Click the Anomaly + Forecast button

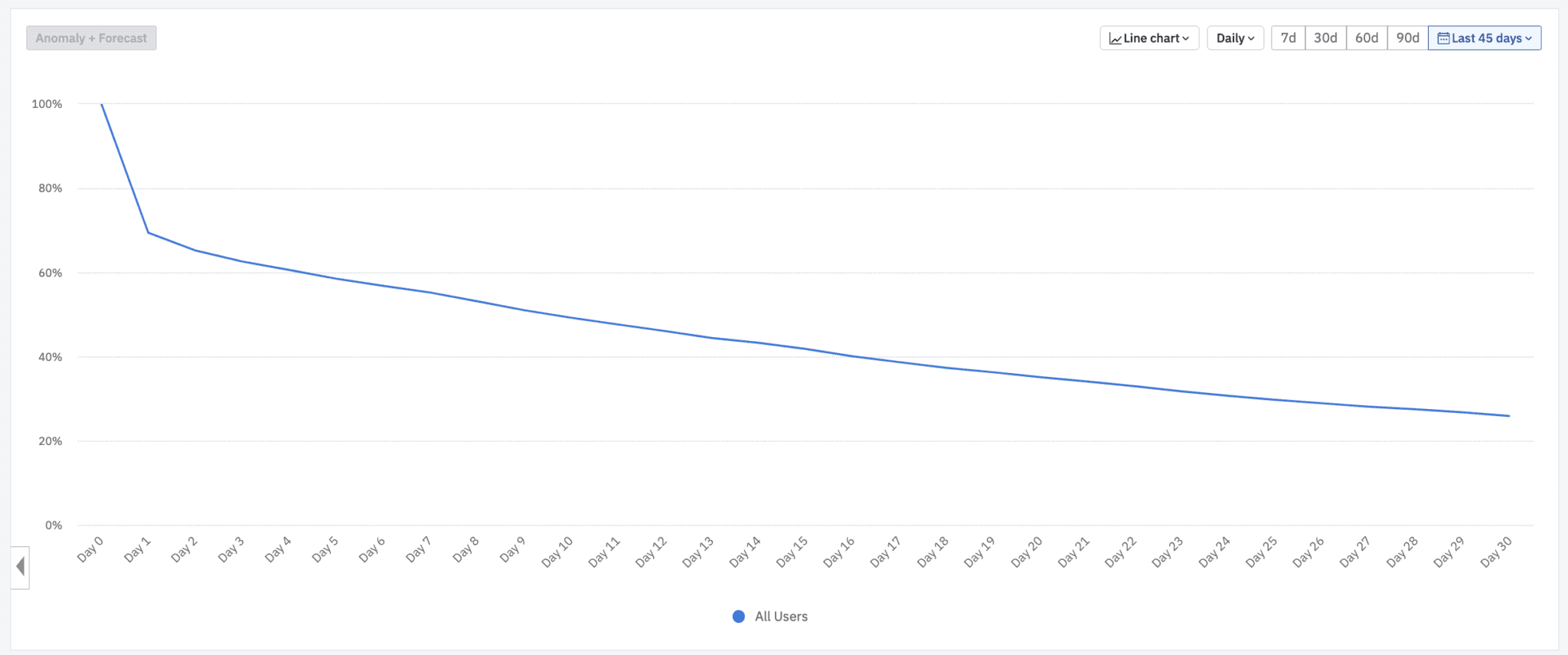click(x=91, y=38)
